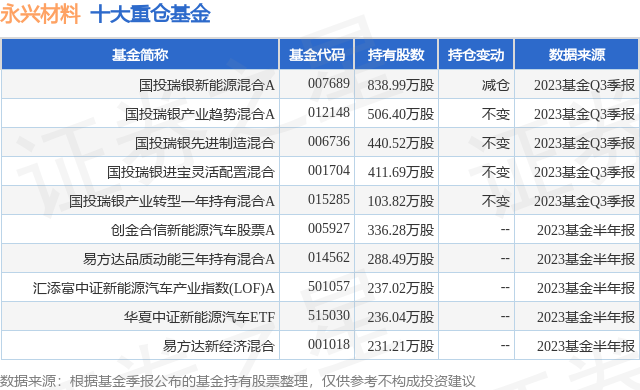The width and height of the screenshot is (640, 390).
Task: Click 2023基金半年报 in the 515030 row
Action: [x=586, y=317]
